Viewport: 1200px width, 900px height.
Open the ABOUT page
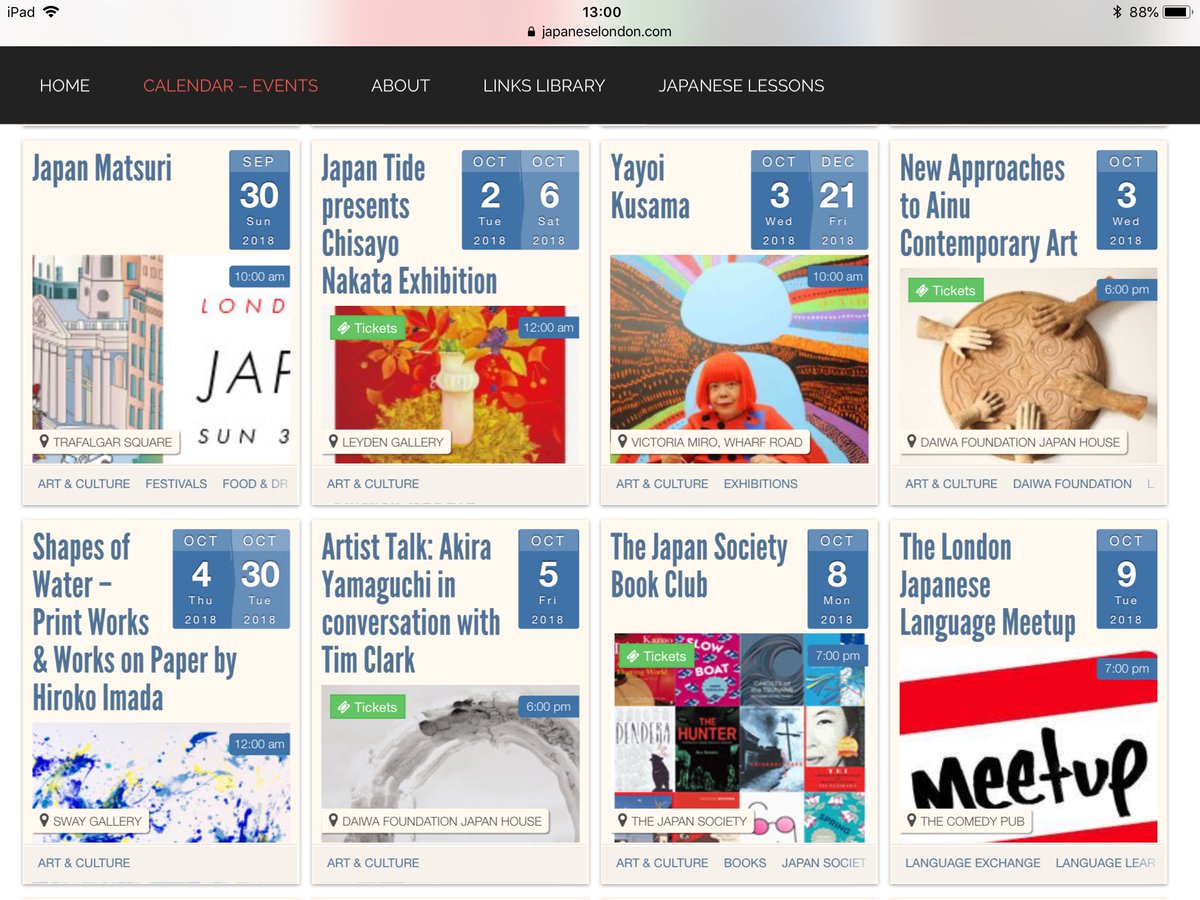tap(400, 85)
